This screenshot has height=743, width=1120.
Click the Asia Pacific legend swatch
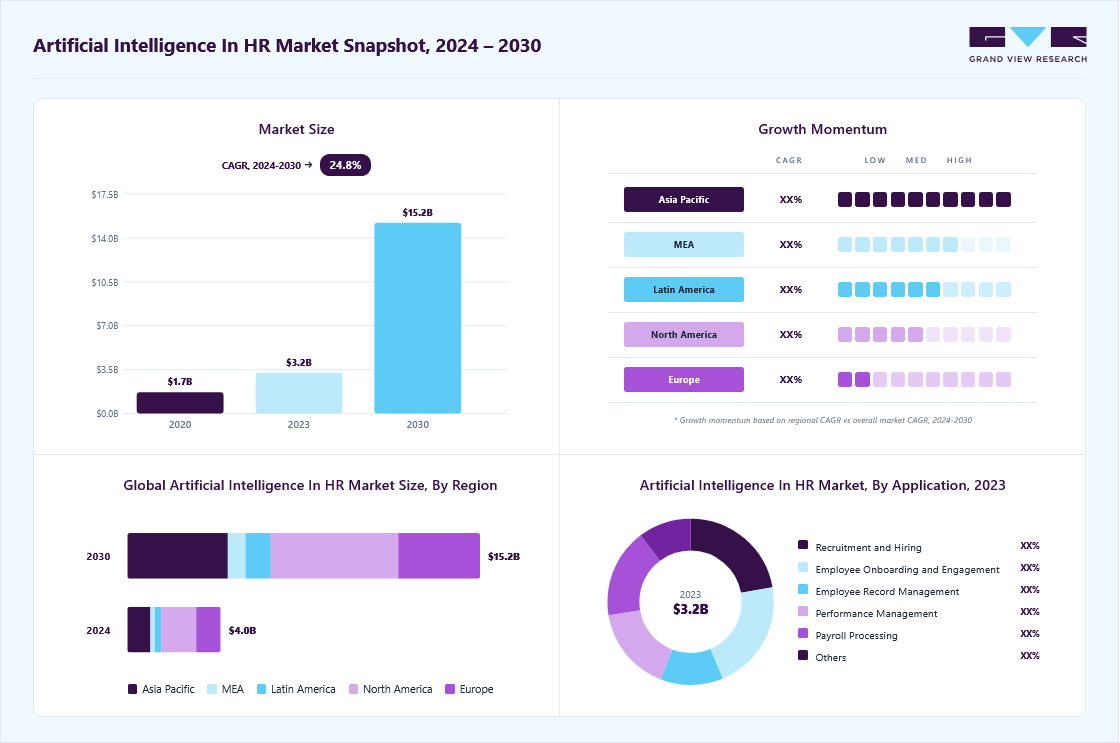click(x=132, y=689)
